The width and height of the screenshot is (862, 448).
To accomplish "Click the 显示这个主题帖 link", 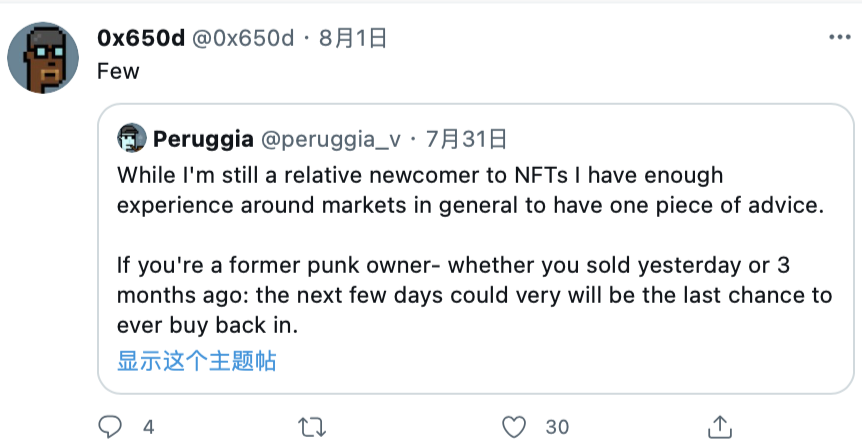I will [196, 361].
